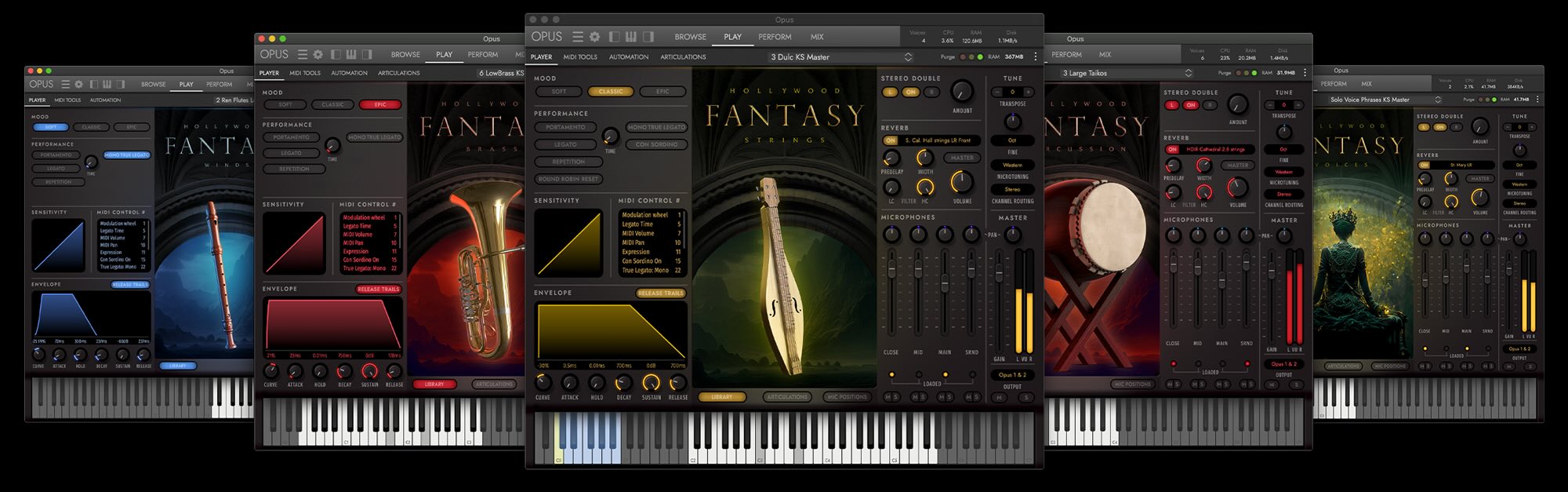Image resolution: width=1568 pixels, height=492 pixels.
Task: Toggle right panel icon in Strings window
Action: point(648,37)
